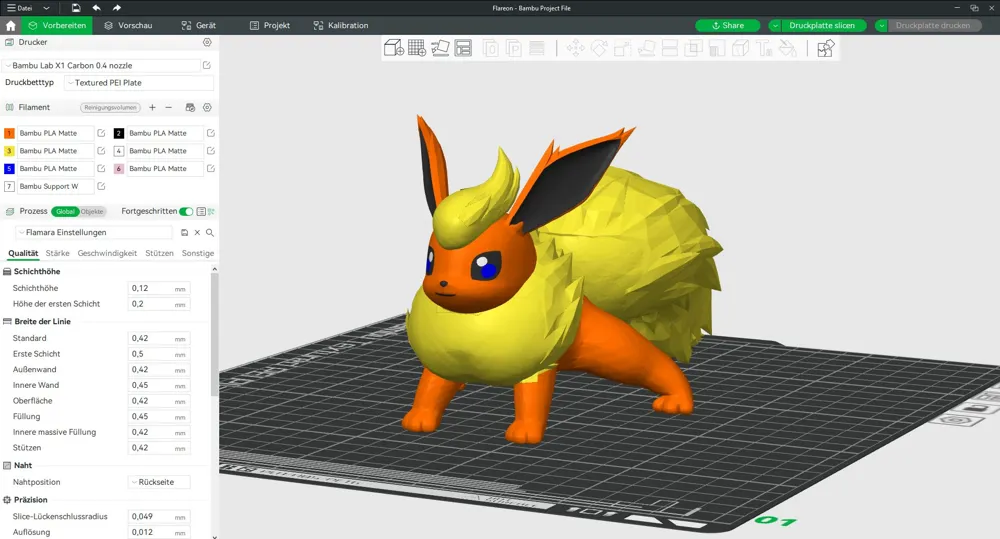This screenshot has height=539, width=1000.
Task: Select the Move tool in viewport toolbar
Action: [x=575, y=48]
